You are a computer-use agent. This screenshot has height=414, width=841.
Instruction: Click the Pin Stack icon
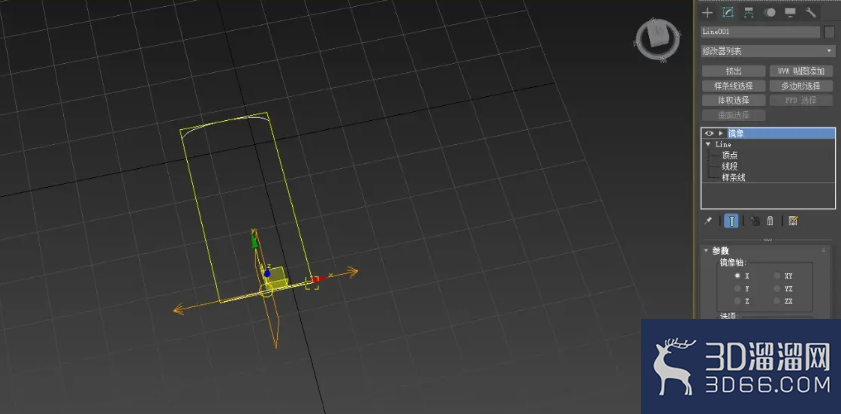coord(708,220)
